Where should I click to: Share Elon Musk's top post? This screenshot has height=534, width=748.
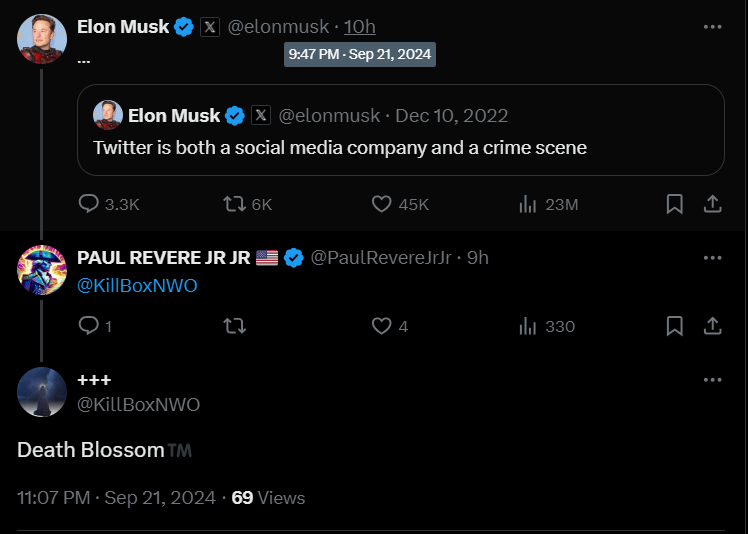(712, 204)
